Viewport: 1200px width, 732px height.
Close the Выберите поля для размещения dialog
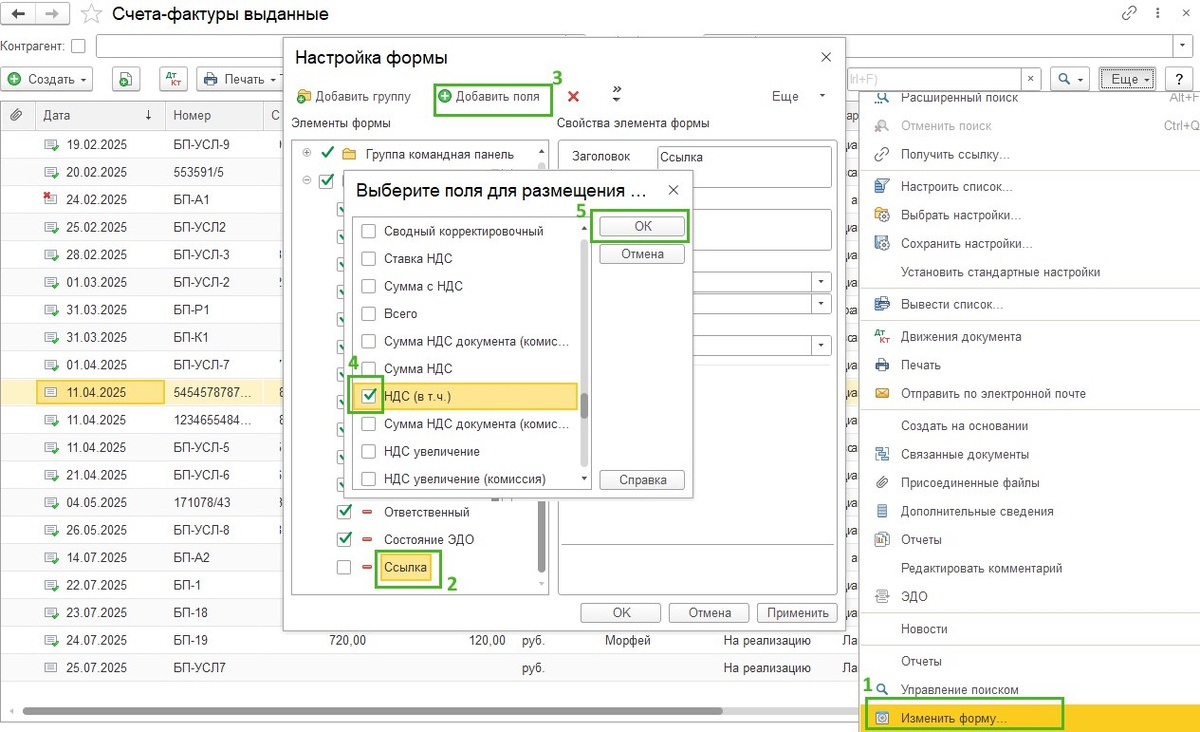coord(673,189)
